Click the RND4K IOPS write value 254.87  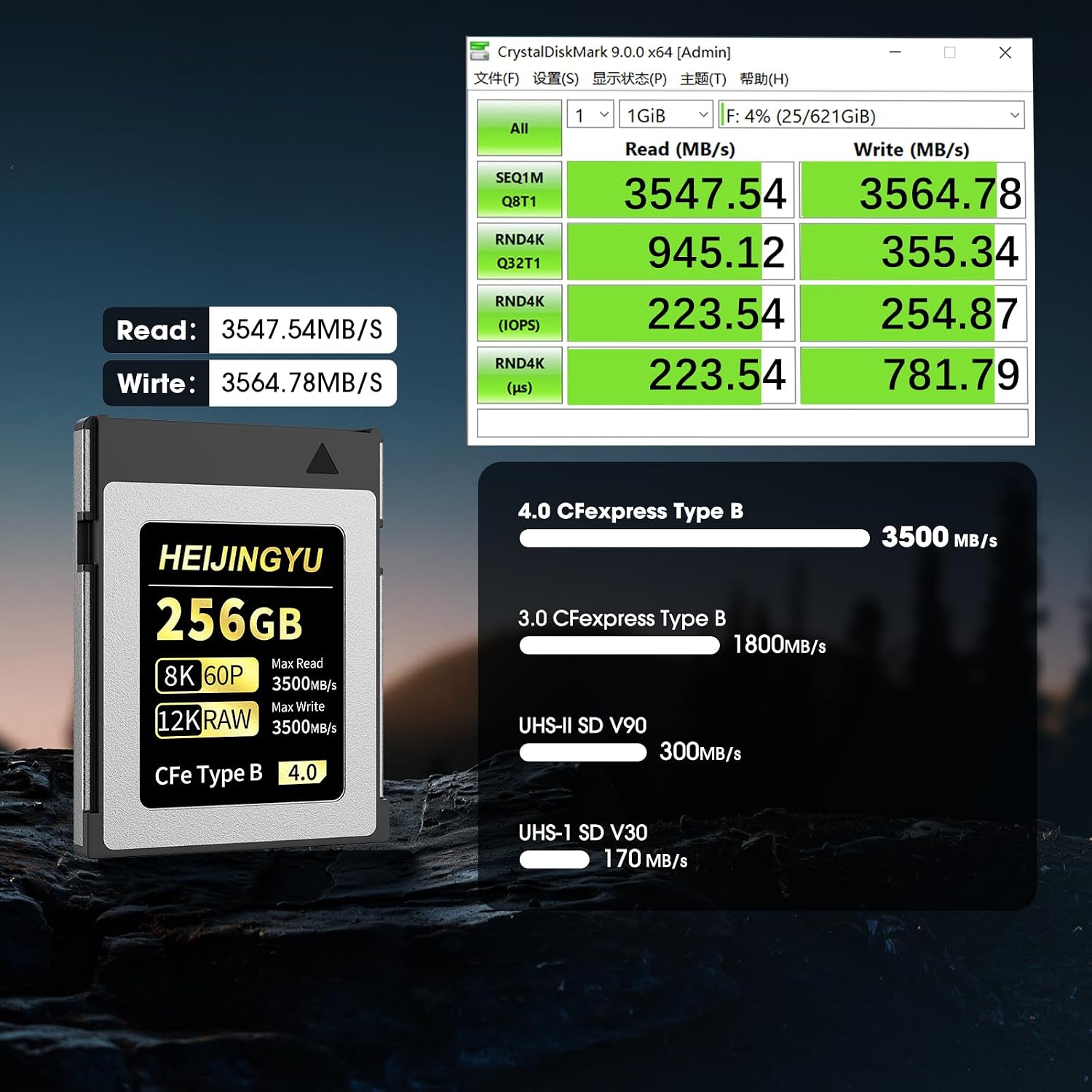point(913,314)
